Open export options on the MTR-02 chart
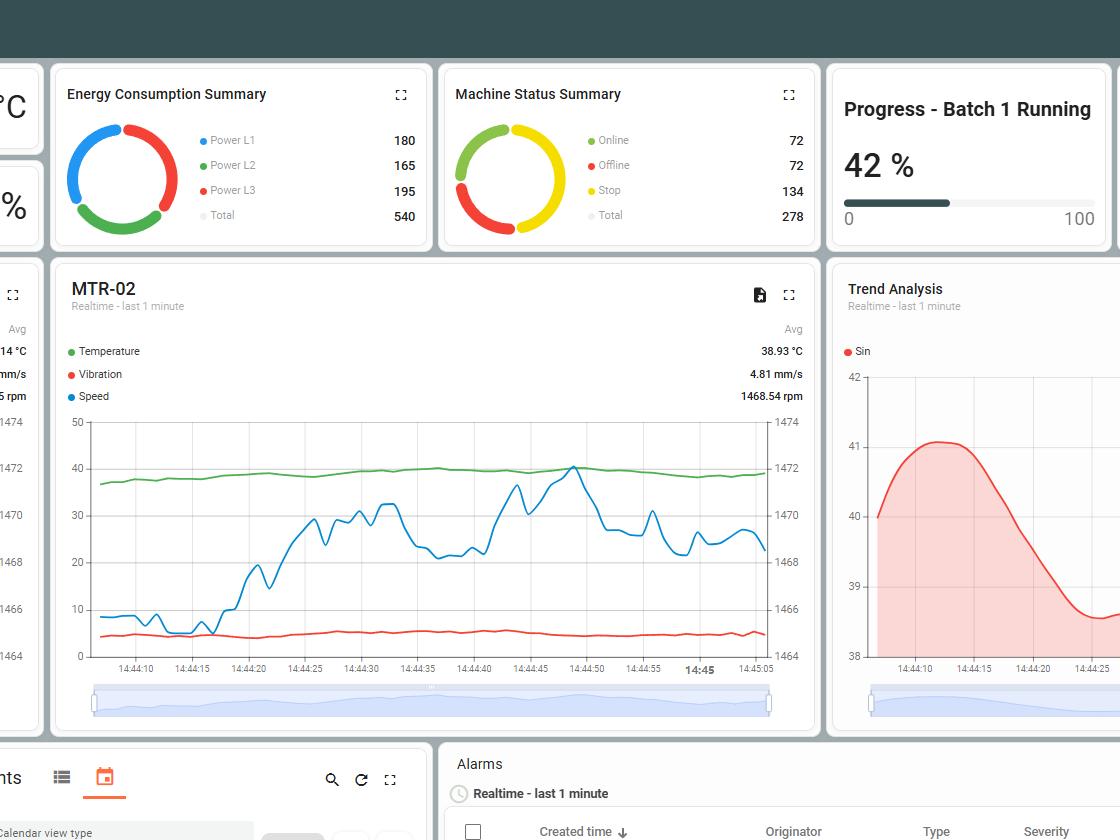 point(759,295)
